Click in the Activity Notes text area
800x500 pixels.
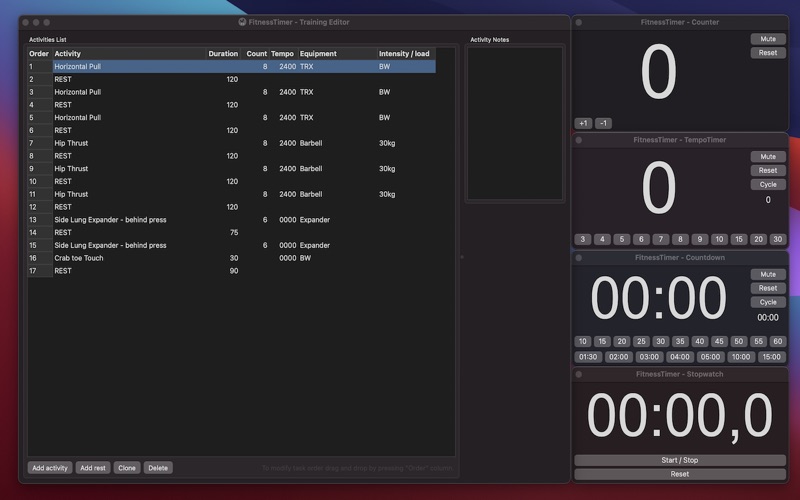515,123
